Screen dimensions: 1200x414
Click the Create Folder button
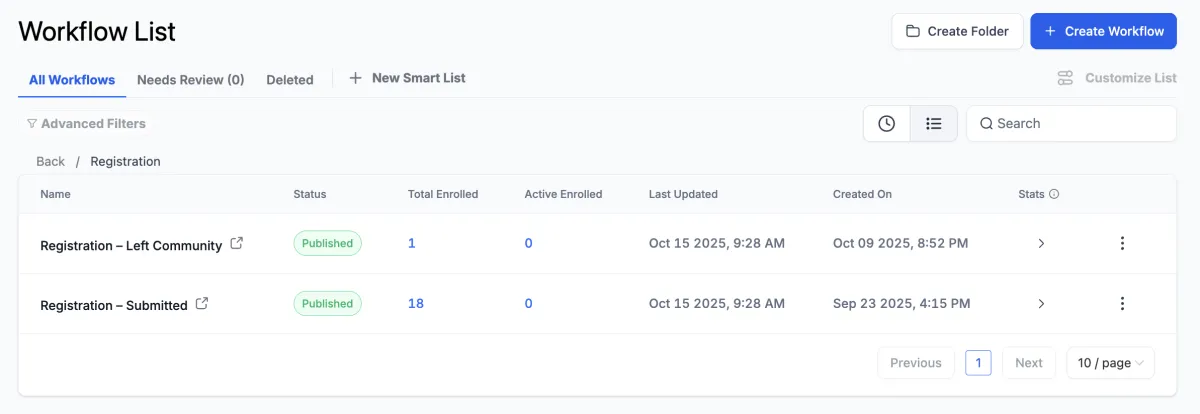tap(957, 31)
